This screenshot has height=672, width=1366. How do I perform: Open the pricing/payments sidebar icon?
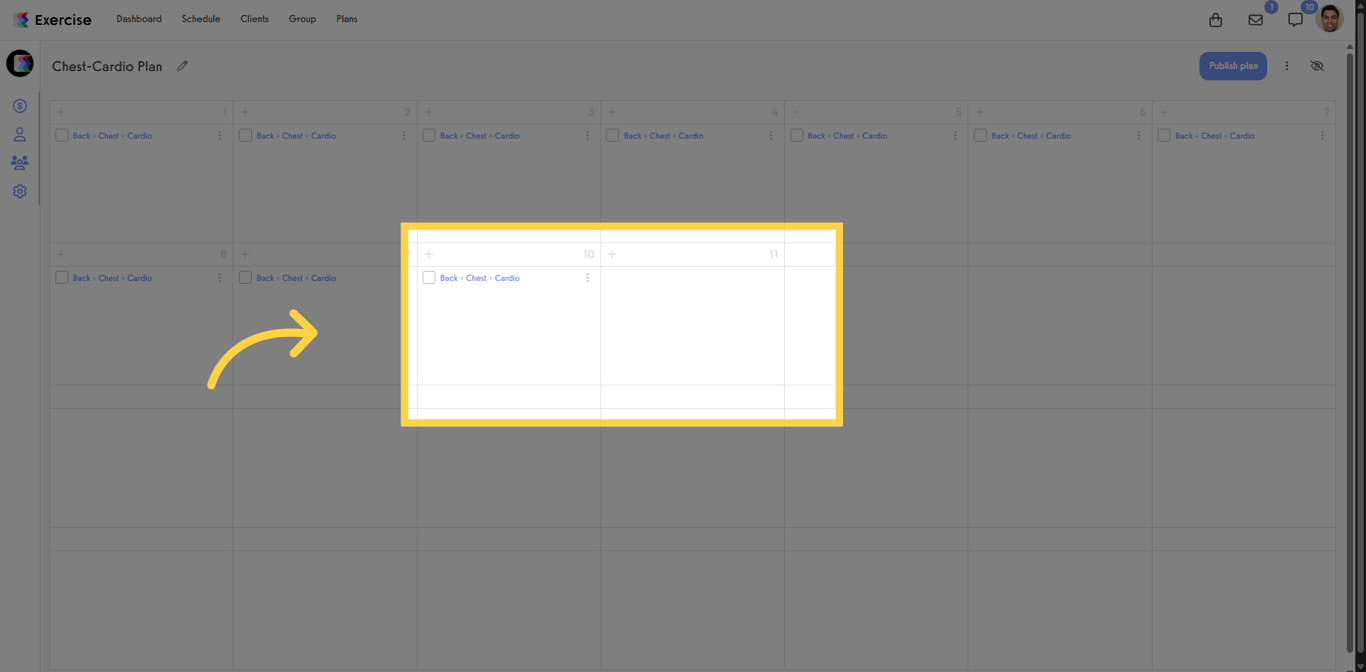[x=19, y=105]
